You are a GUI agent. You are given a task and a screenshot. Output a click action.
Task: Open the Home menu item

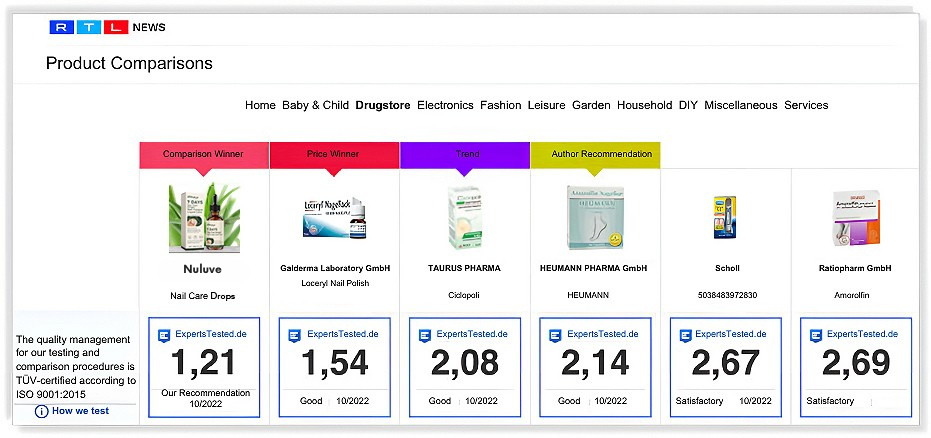260,105
